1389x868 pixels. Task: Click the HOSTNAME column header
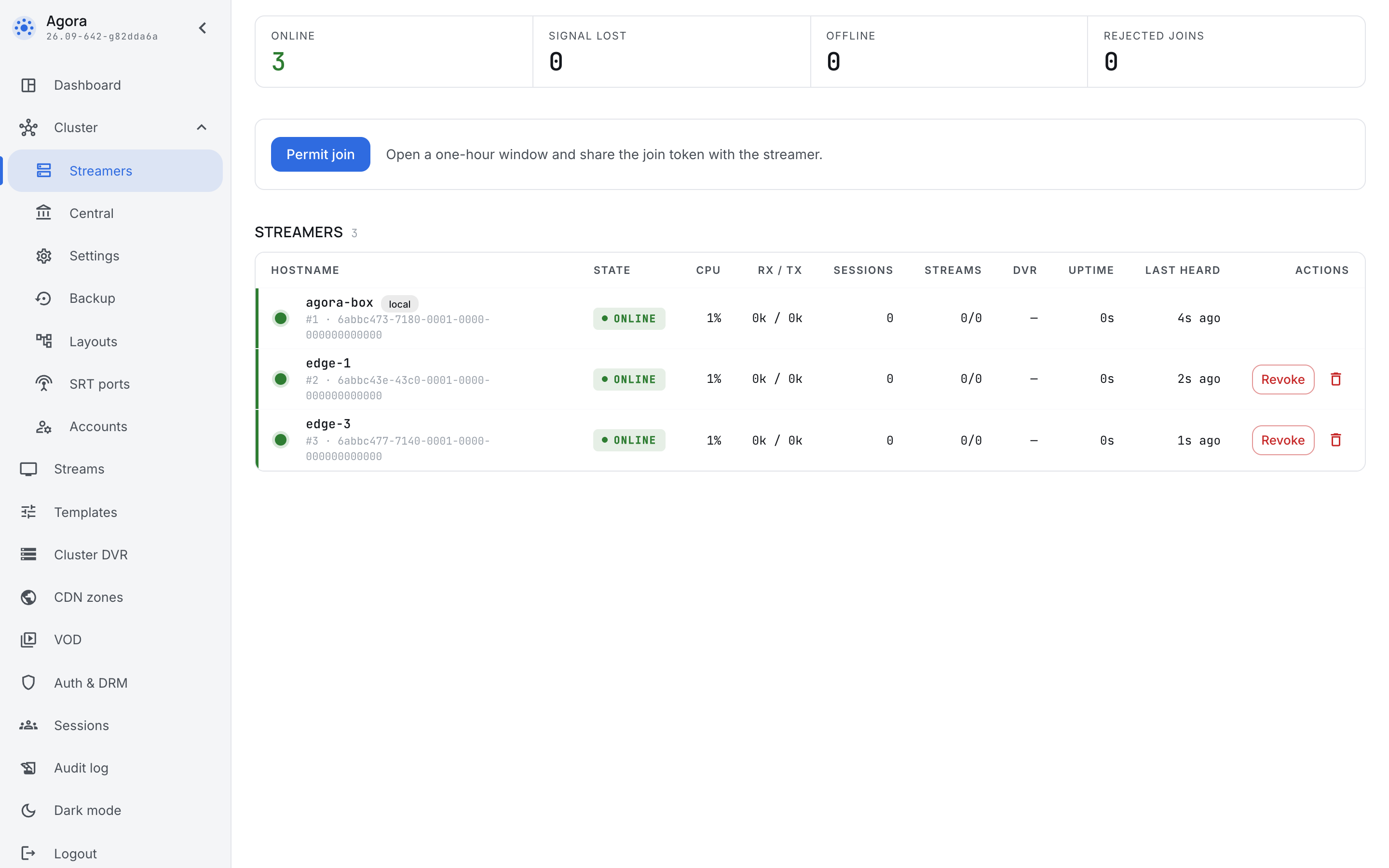(305, 271)
